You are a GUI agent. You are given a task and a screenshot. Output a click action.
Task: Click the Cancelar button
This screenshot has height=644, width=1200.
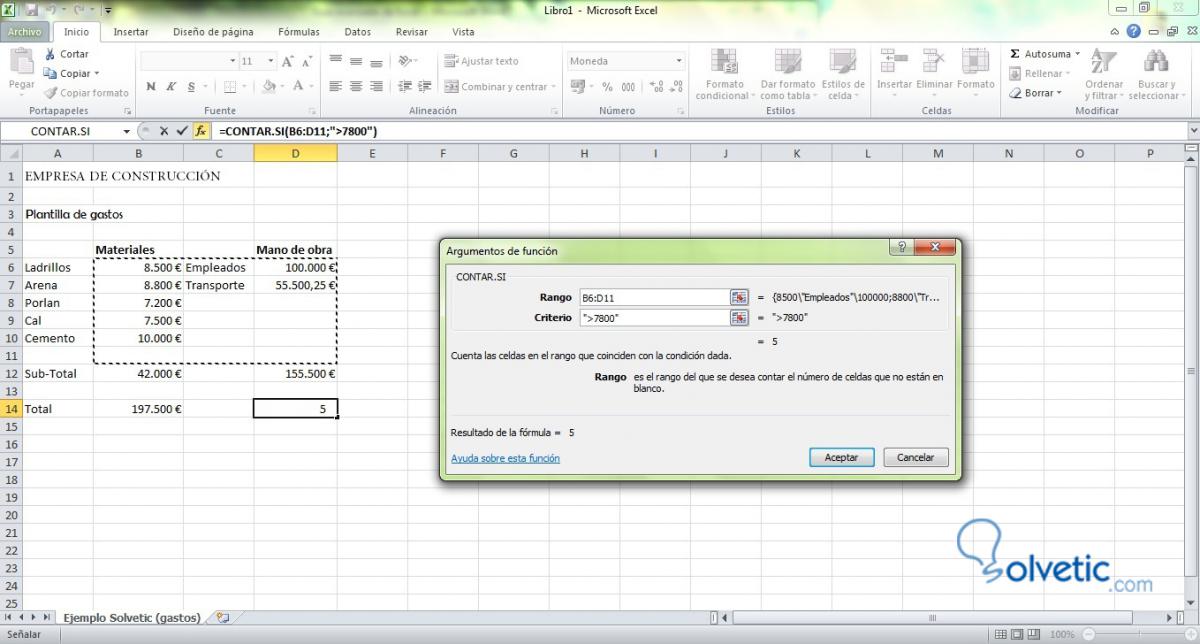click(915, 457)
